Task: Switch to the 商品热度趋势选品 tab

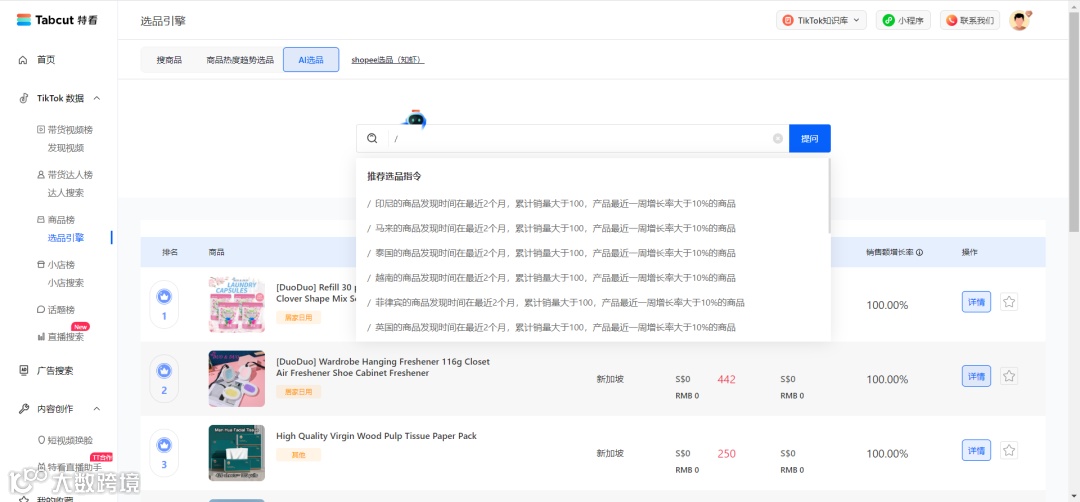Action: pyautogui.click(x=240, y=60)
